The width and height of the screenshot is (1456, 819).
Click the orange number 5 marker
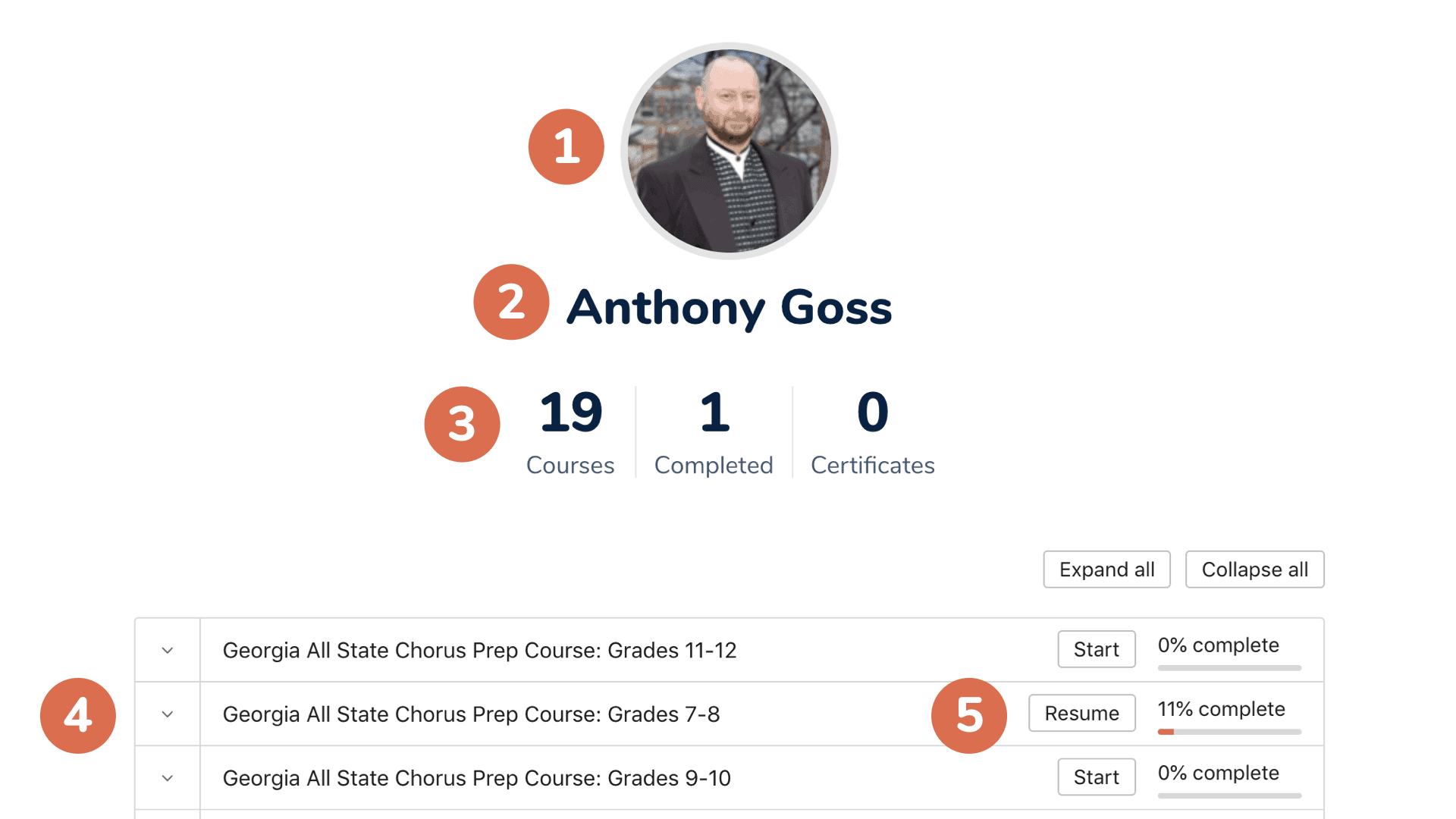[x=969, y=715]
